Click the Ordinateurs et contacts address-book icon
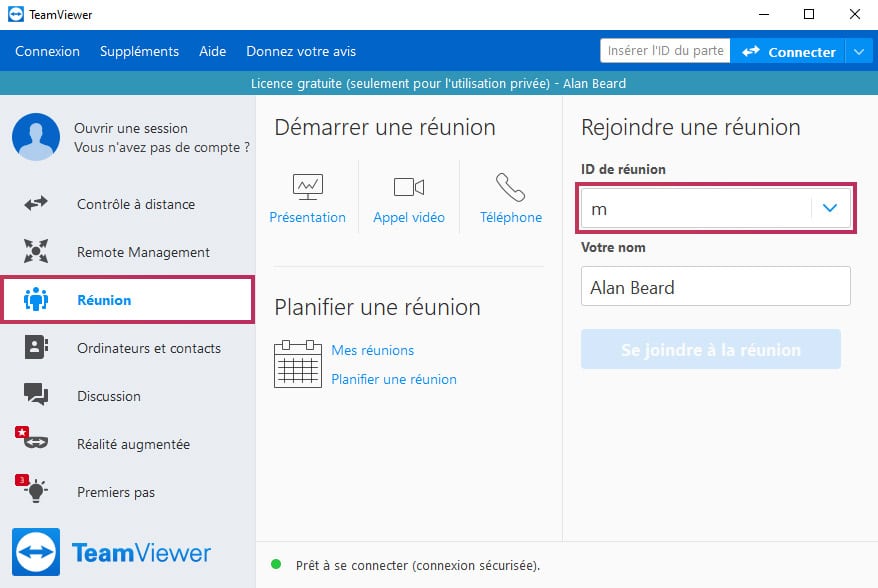 coord(36,347)
